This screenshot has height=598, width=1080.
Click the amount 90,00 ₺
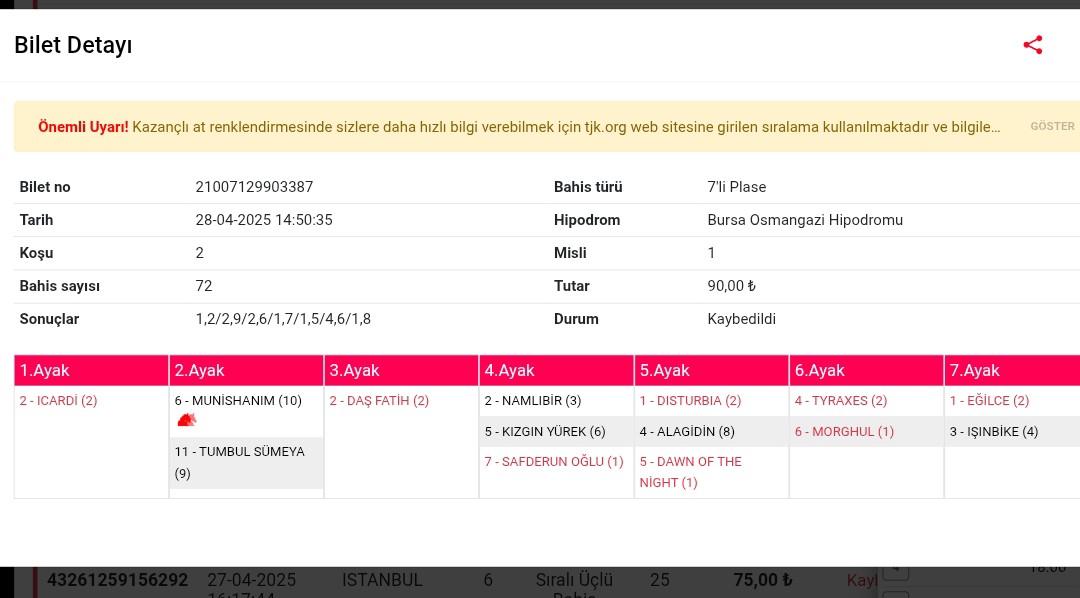[x=731, y=286]
